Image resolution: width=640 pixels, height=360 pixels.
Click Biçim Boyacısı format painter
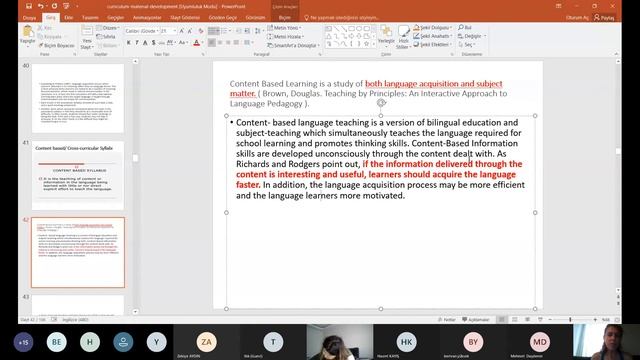56,45
